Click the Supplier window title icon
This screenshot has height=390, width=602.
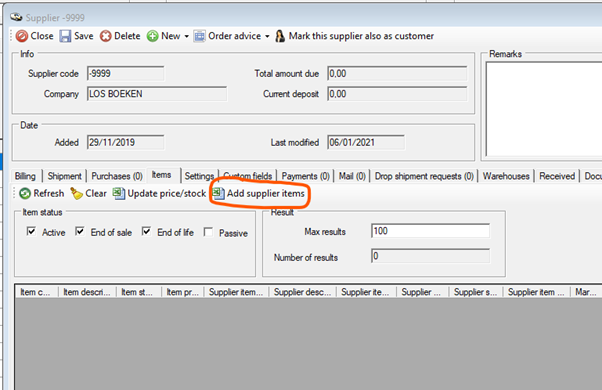pos(16,17)
